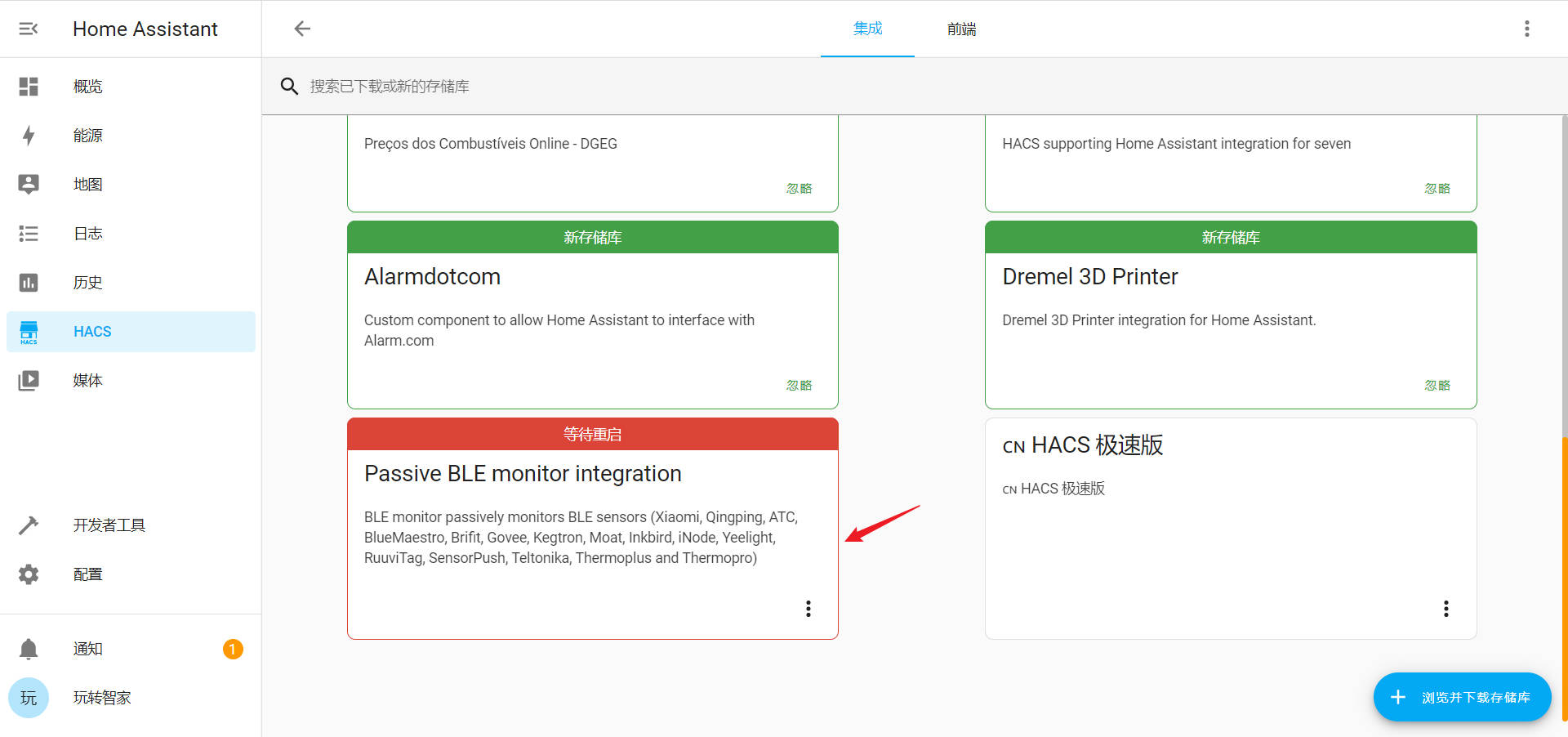
Task: Open the 日志 menu item
Action: tap(131, 233)
